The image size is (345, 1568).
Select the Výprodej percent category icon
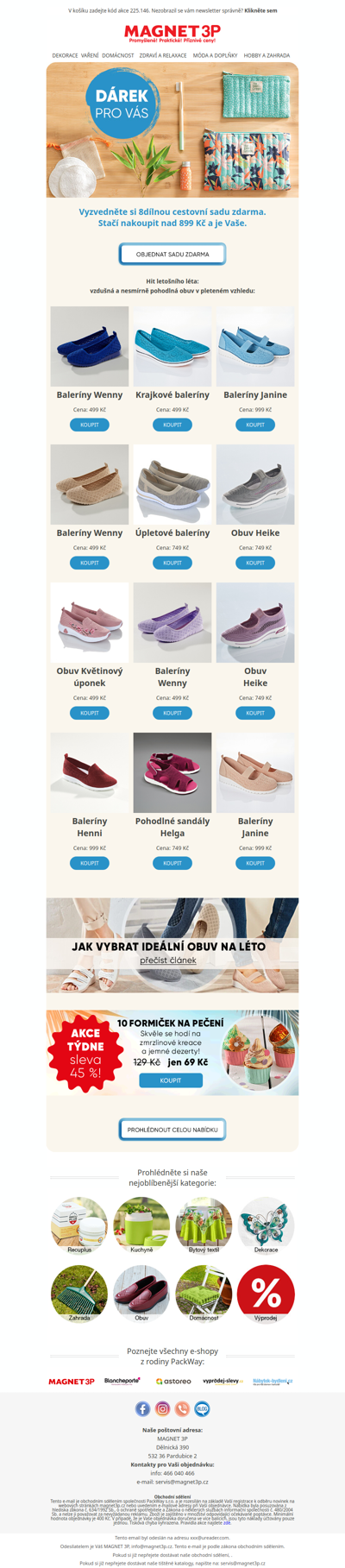(x=266, y=1294)
